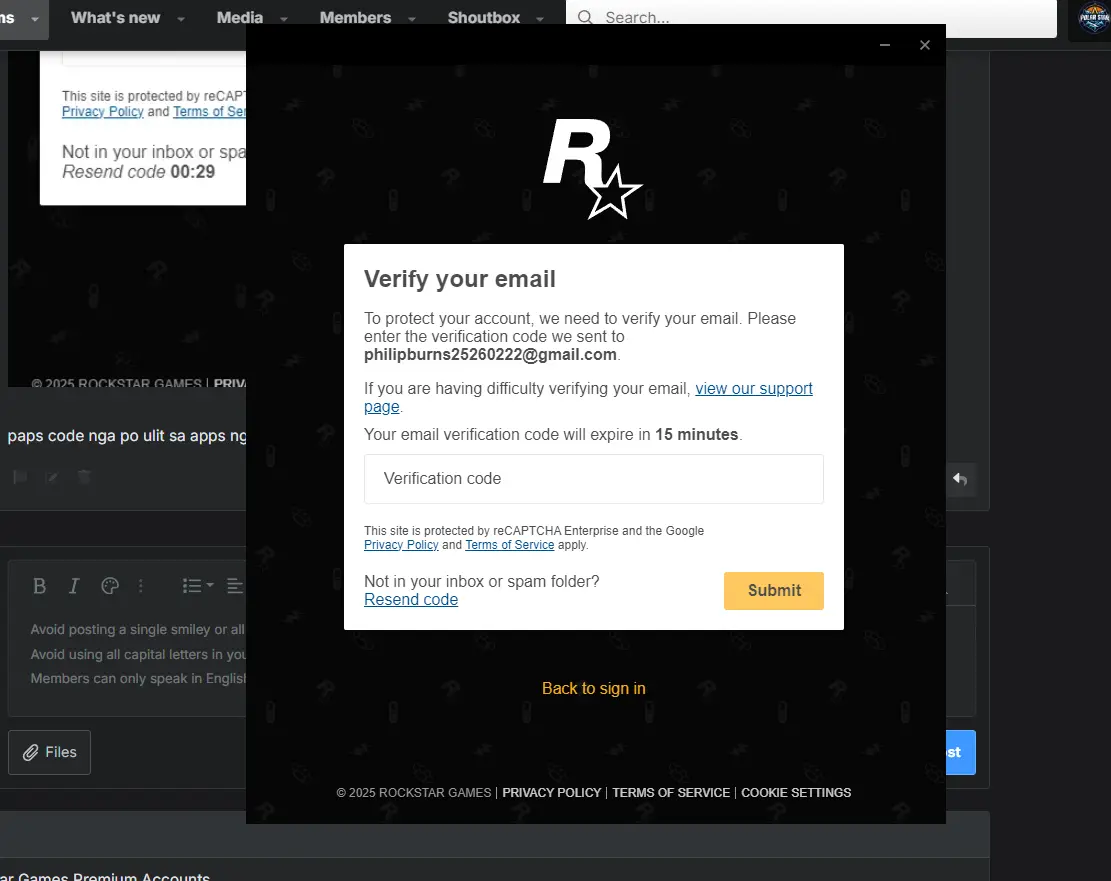This screenshot has height=881, width=1111.
Task: Click PRIVACY POLICY in the lightbox footer
Action: (551, 792)
